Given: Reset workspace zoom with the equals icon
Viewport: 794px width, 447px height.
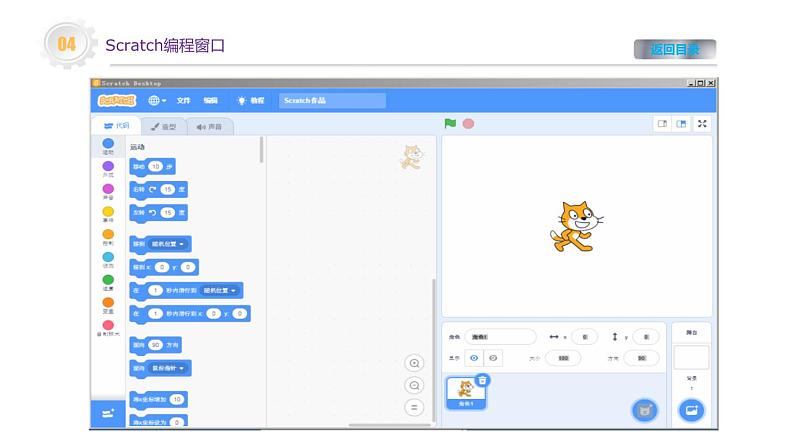Looking at the screenshot, I should pyautogui.click(x=415, y=407).
